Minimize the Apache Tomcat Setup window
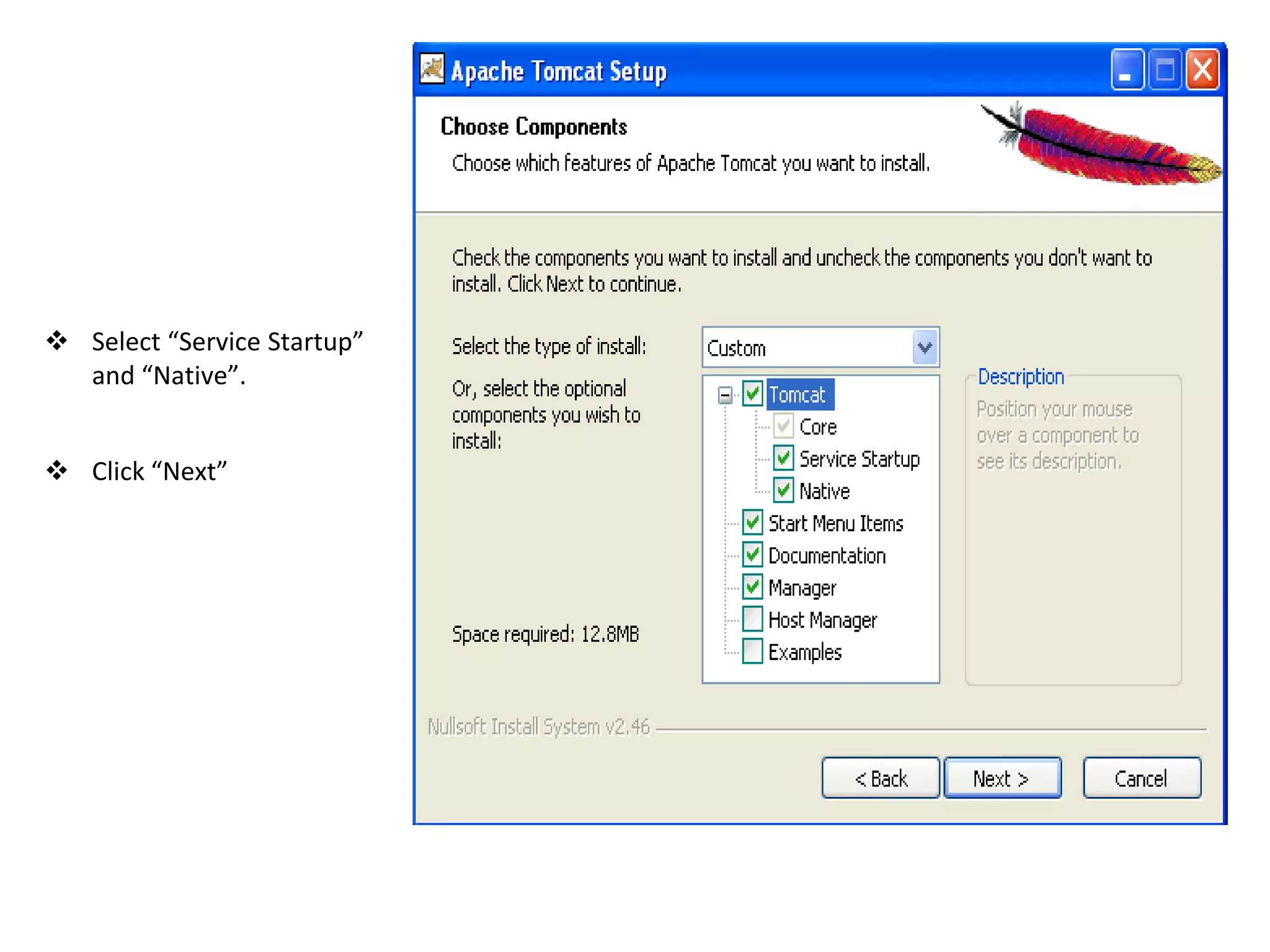Image resolution: width=1270 pixels, height=952 pixels. tap(1127, 69)
